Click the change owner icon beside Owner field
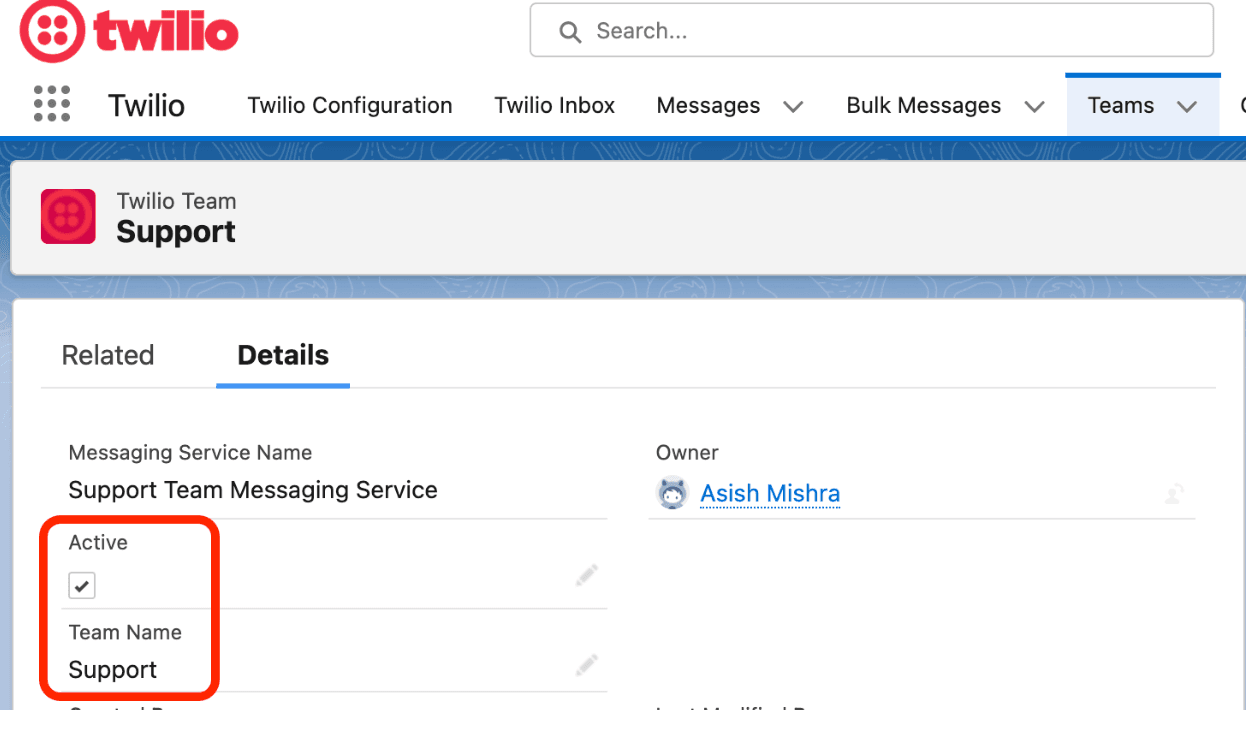The height and width of the screenshot is (738, 1258). point(1174,493)
